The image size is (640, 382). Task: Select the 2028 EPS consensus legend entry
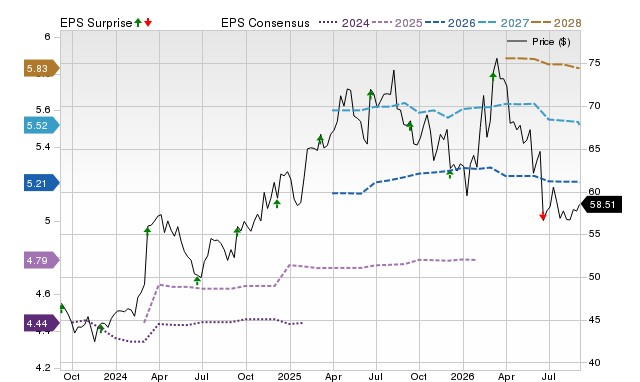[x=556, y=23]
